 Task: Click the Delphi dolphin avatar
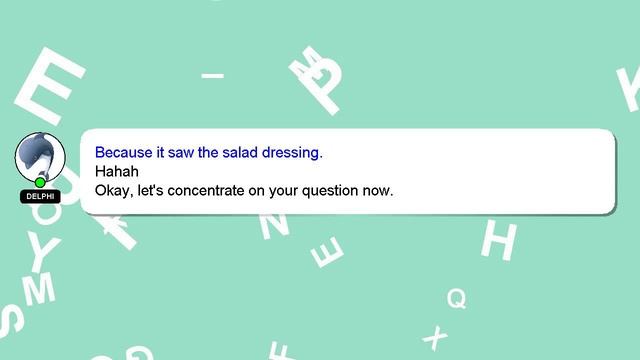pyautogui.click(x=40, y=157)
